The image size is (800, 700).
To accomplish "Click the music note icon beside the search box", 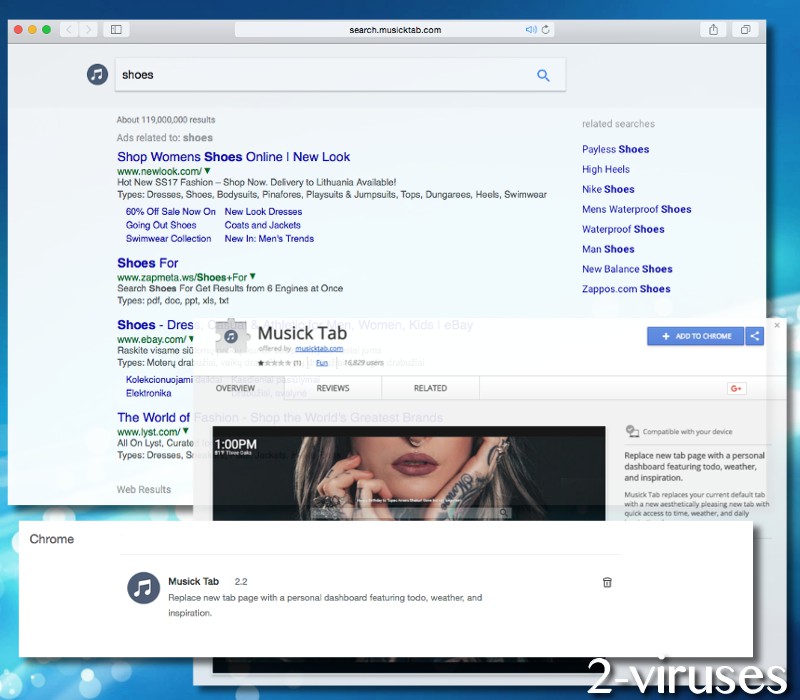I will tap(97, 74).
